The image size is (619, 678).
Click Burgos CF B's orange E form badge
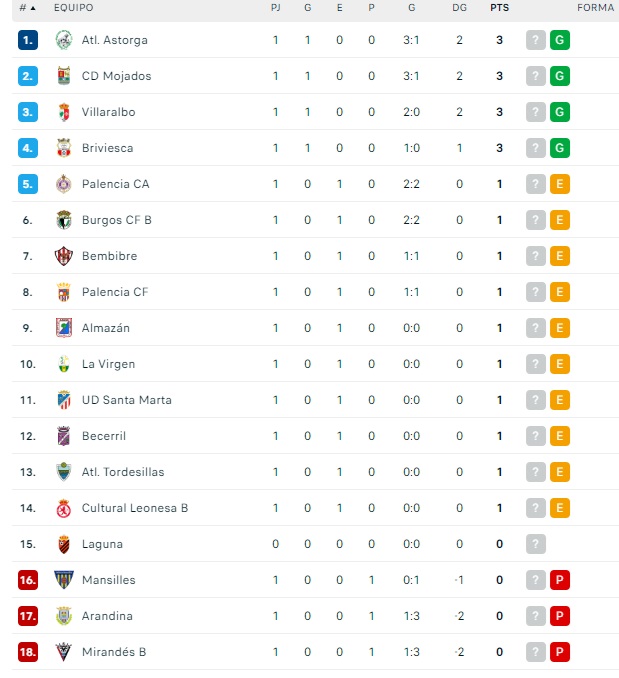click(x=560, y=220)
